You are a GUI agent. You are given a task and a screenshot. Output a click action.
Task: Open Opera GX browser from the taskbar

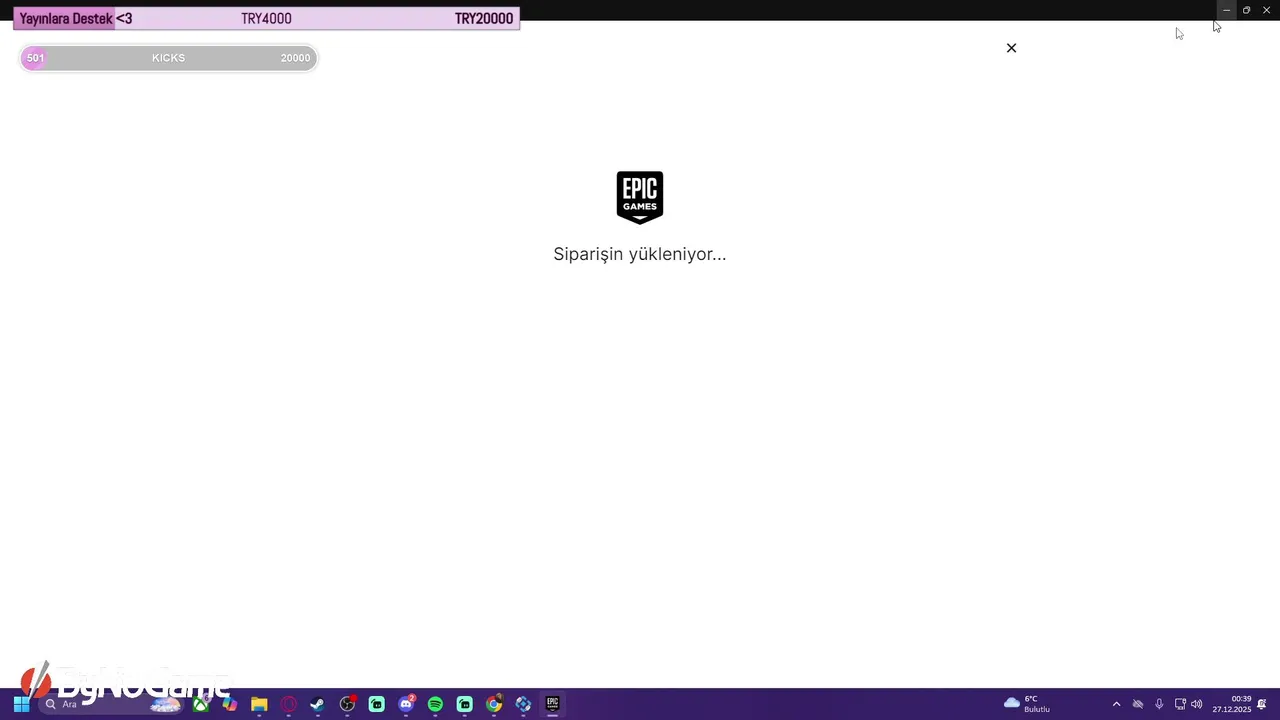click(288, 704)
